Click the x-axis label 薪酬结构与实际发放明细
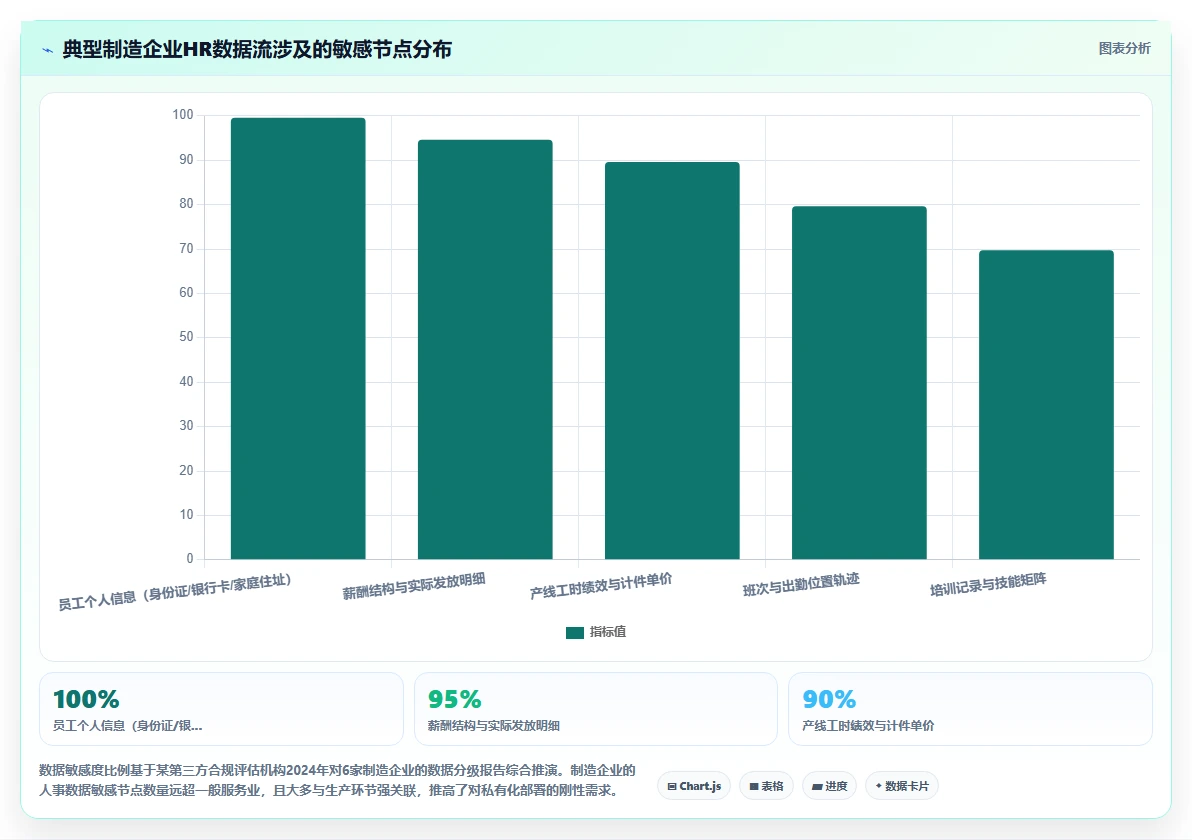 414,586
